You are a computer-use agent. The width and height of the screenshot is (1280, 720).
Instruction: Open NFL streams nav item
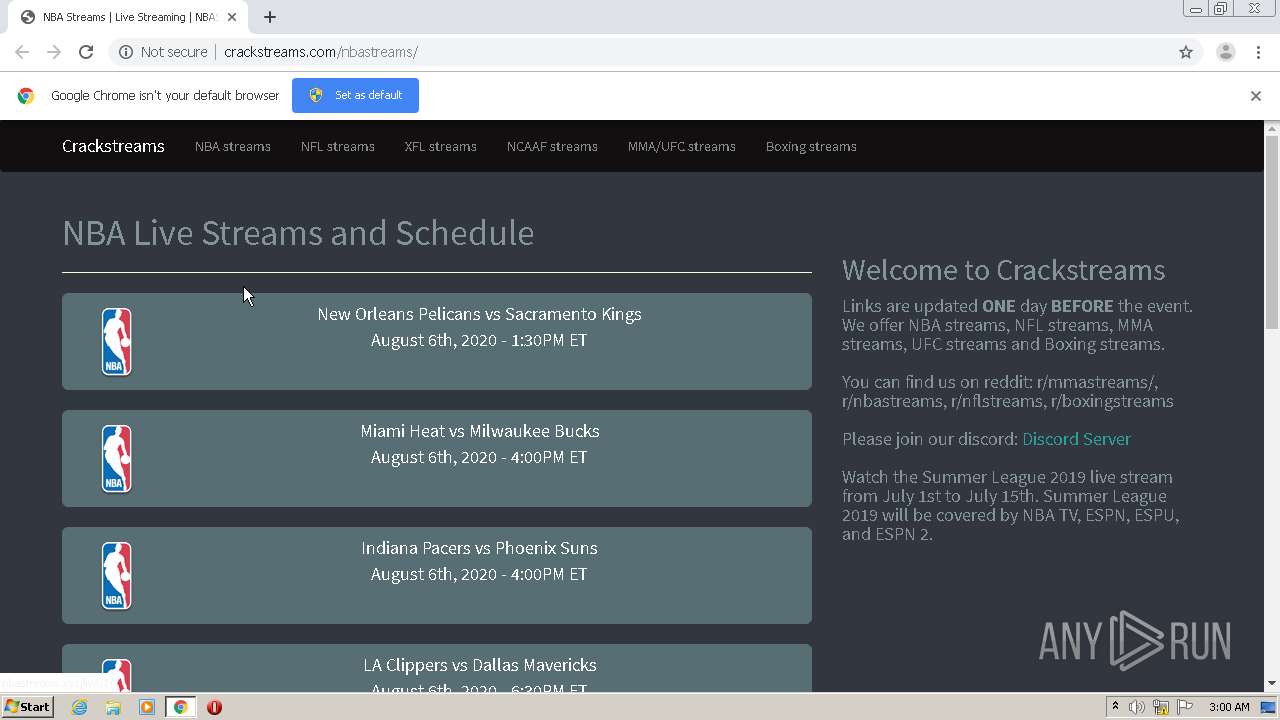pos(338,146)
